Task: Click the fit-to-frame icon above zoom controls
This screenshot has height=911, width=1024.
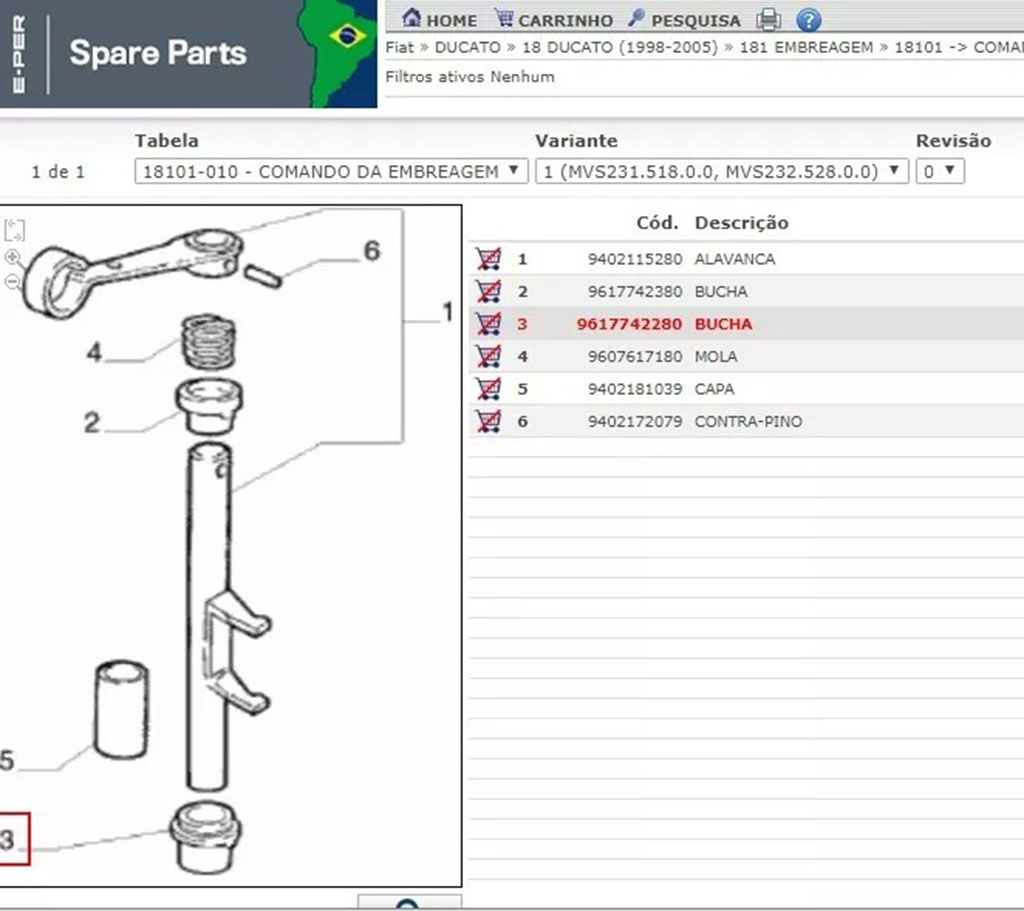Action: point(14,231)
